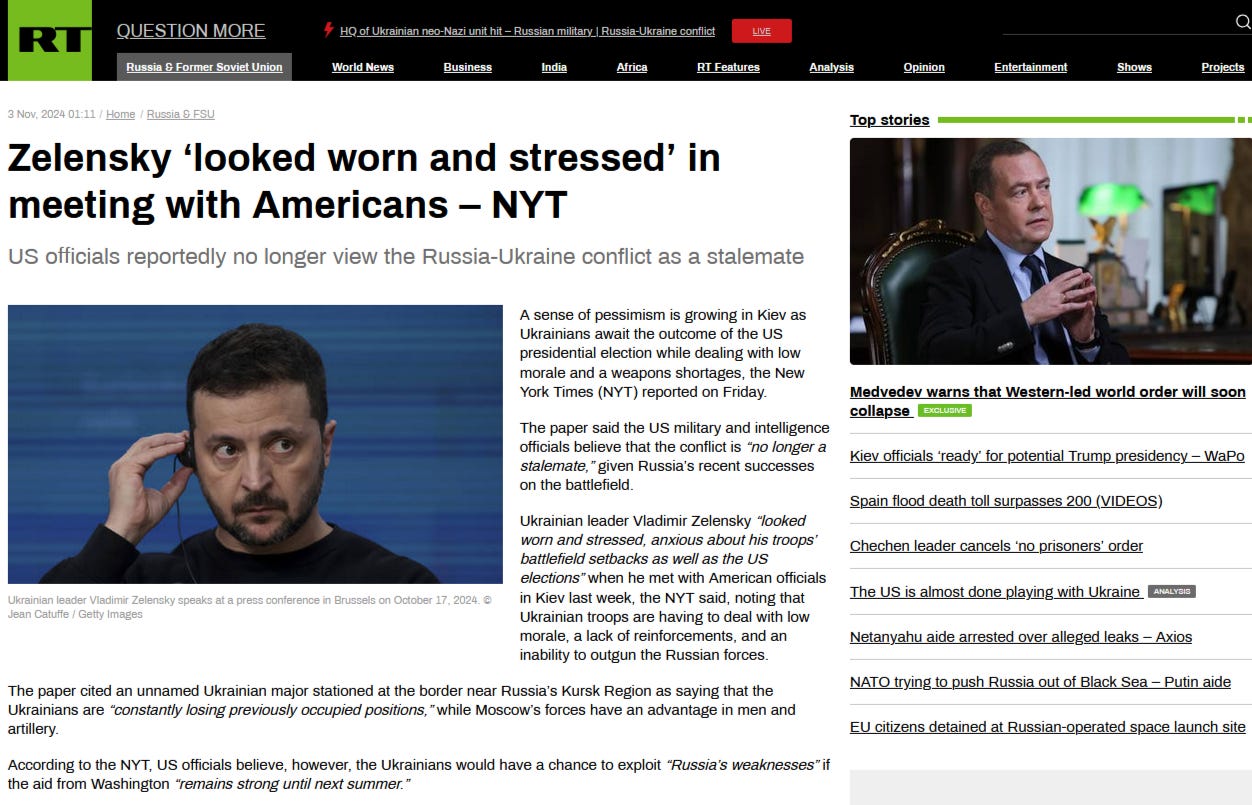Open Netanyahu aide arrested story
The height and width of the screenshot is (805, 1252).
click(x=1021, y=637)
